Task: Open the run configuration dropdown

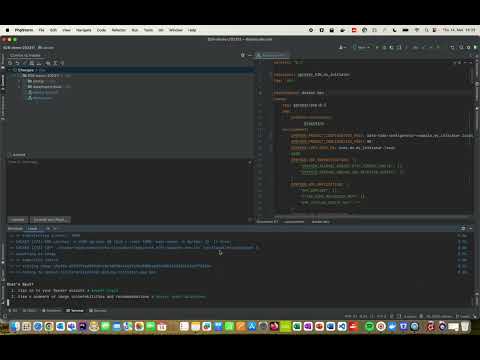Action: point(361,48)
